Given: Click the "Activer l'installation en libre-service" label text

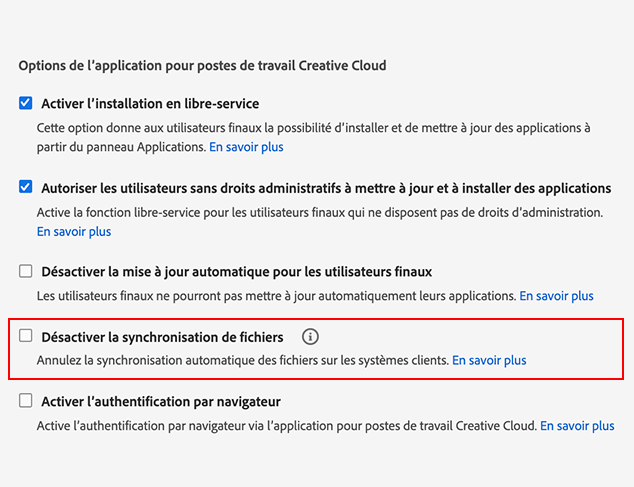Looking at the screenshot, I should point(150,103).
